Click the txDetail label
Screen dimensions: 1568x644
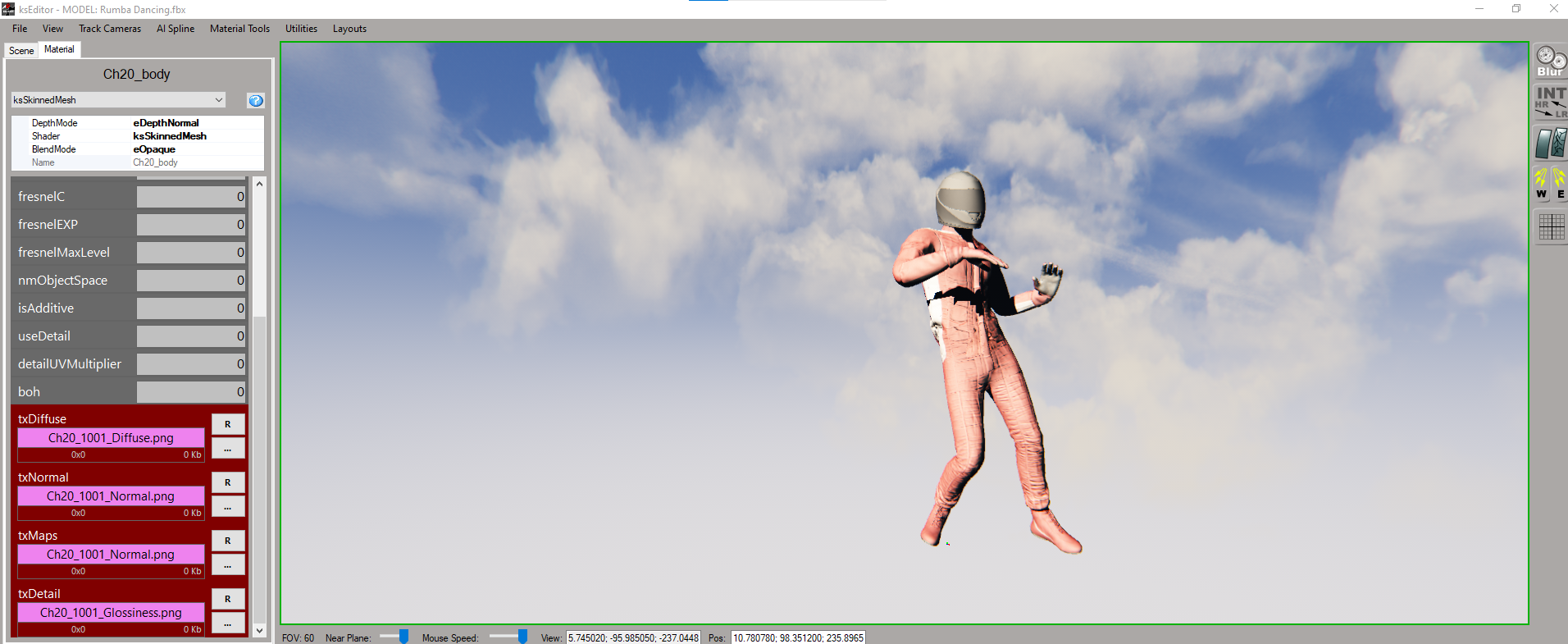[x=39, y=593]
